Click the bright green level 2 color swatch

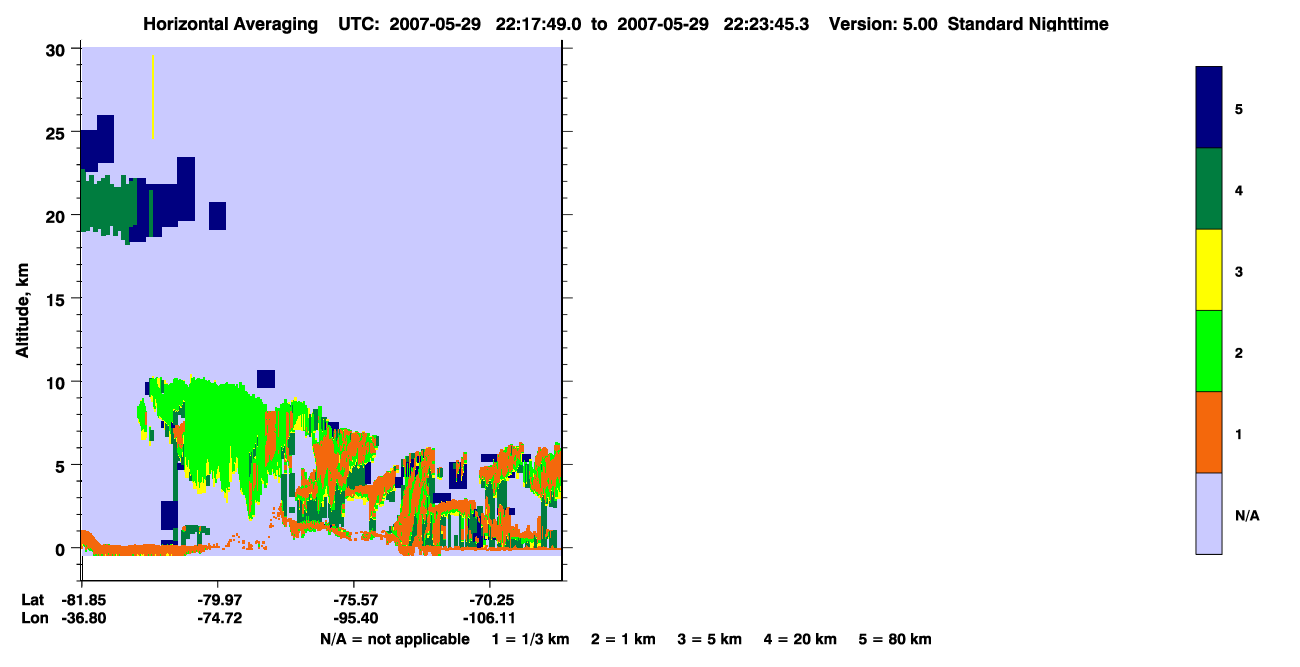[1209, 351]
